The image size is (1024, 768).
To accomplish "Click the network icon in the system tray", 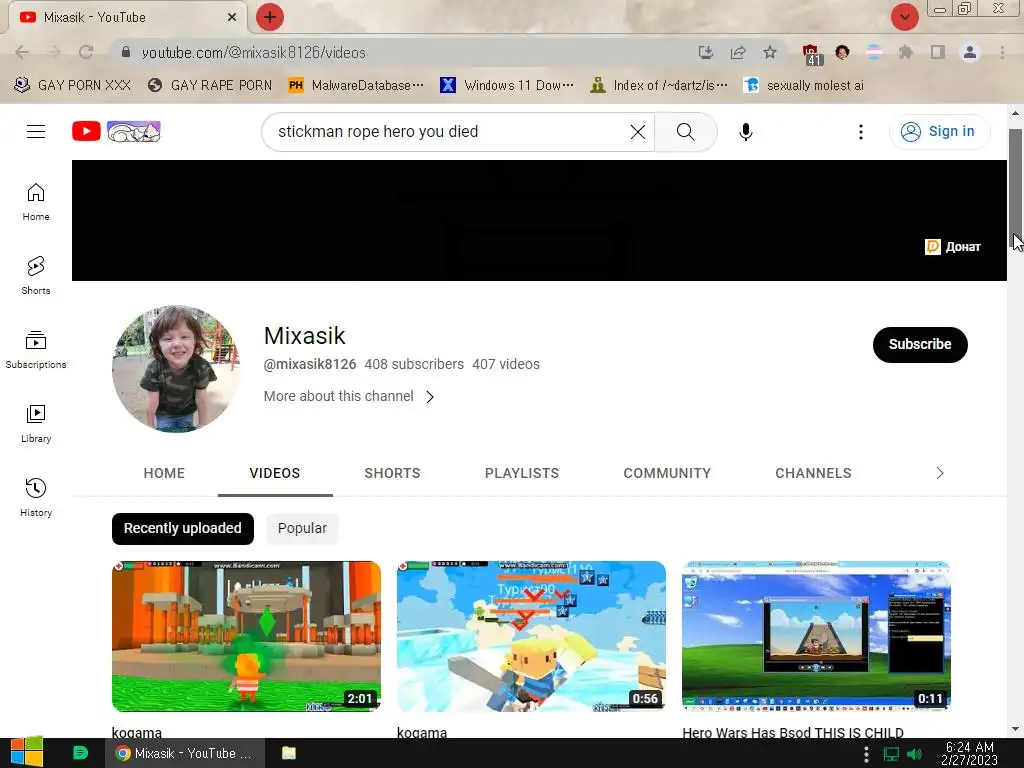I will pos(891,754).
